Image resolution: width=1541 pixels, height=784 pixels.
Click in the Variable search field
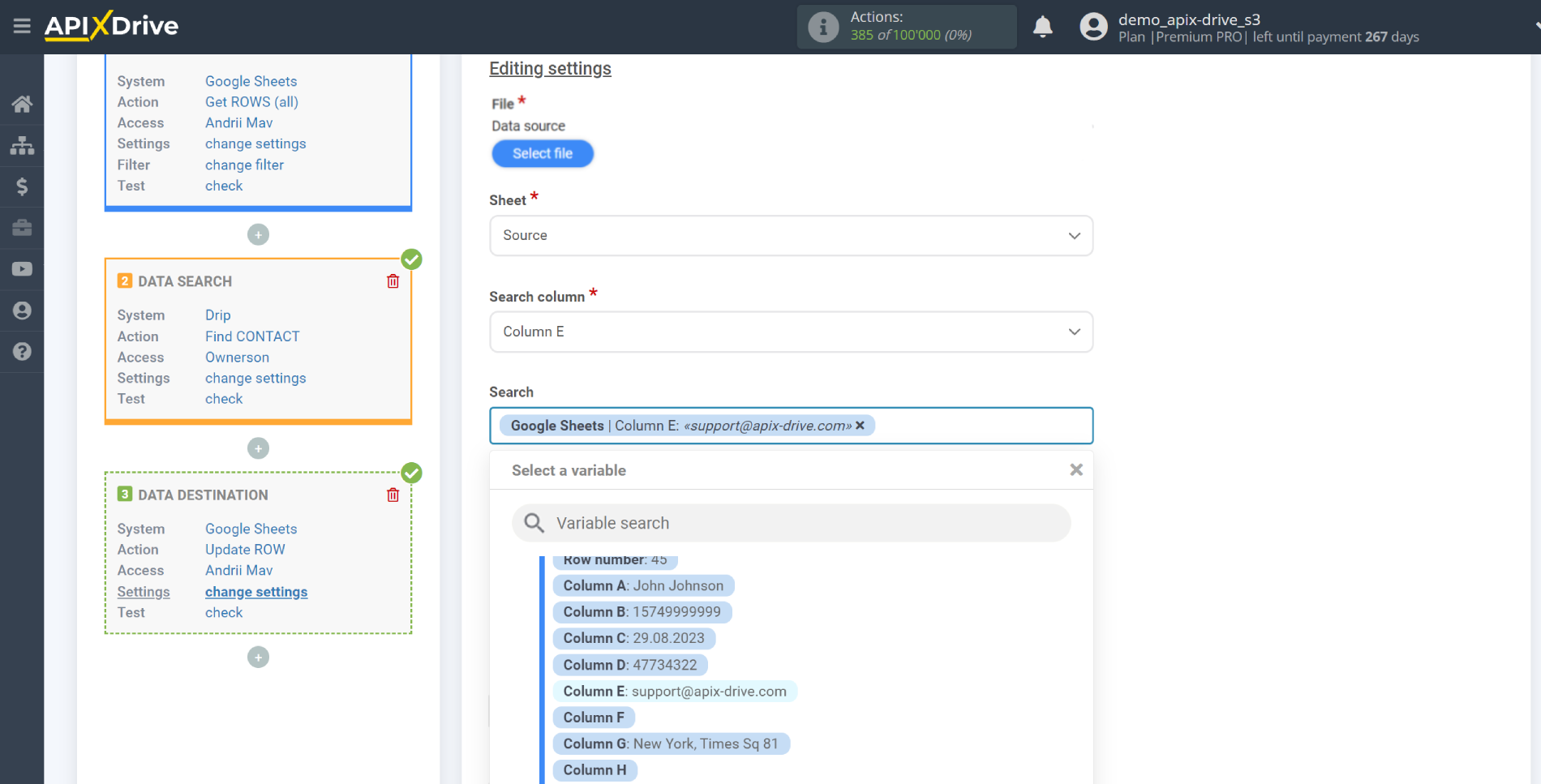point(791,523)
